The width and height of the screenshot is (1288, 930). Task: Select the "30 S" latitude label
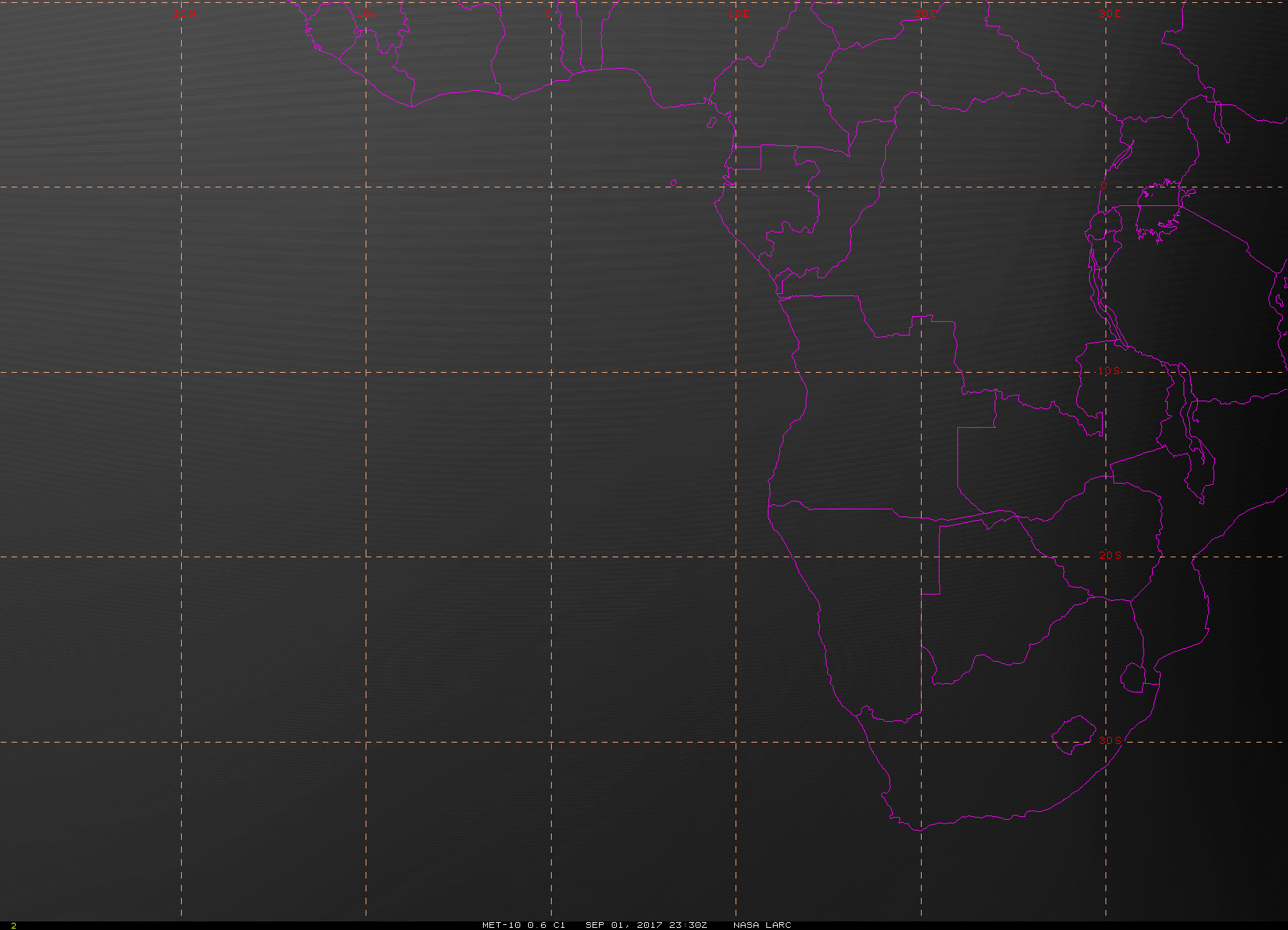point(1110,740)
